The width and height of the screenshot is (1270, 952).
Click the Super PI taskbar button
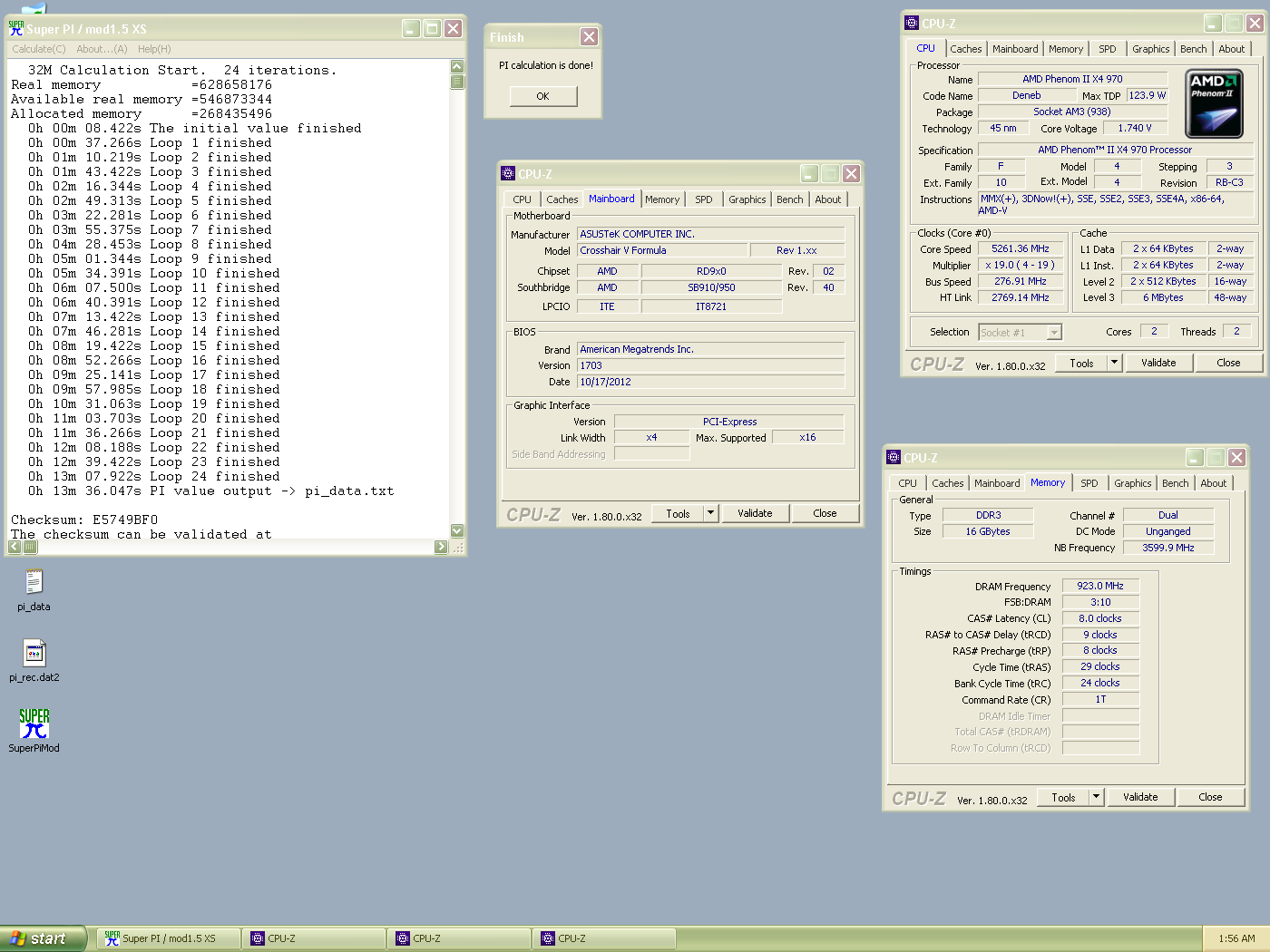[169, 938]
